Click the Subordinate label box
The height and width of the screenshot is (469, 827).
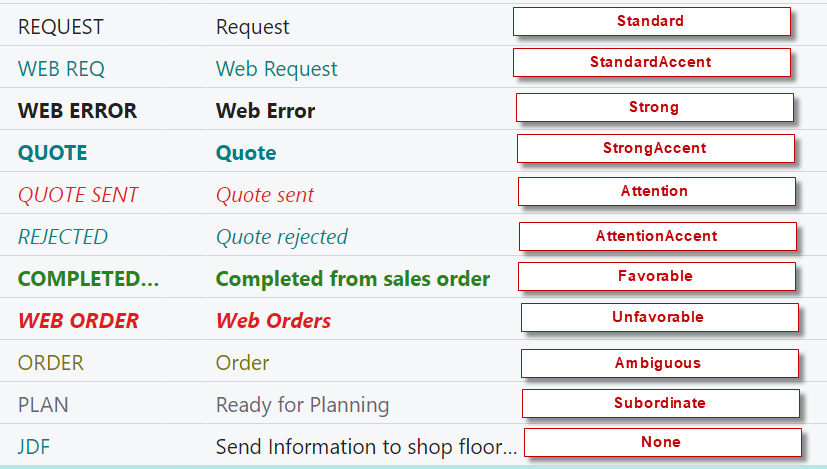(x=660, y=404)
